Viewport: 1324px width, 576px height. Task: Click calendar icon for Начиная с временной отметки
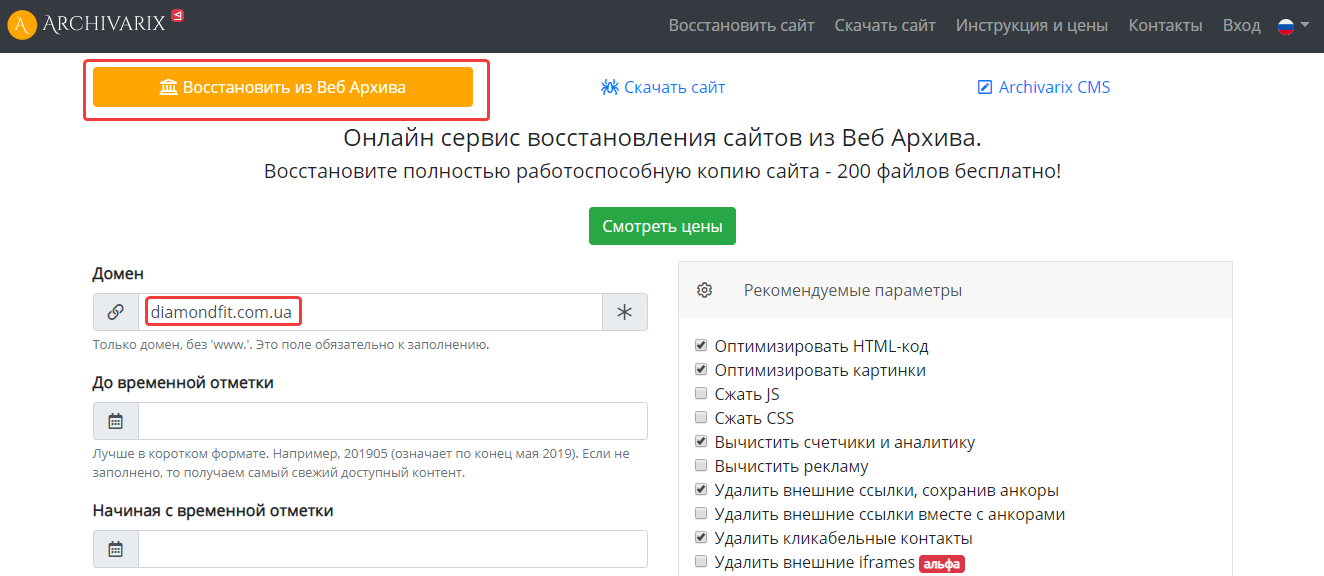(115, 549)
